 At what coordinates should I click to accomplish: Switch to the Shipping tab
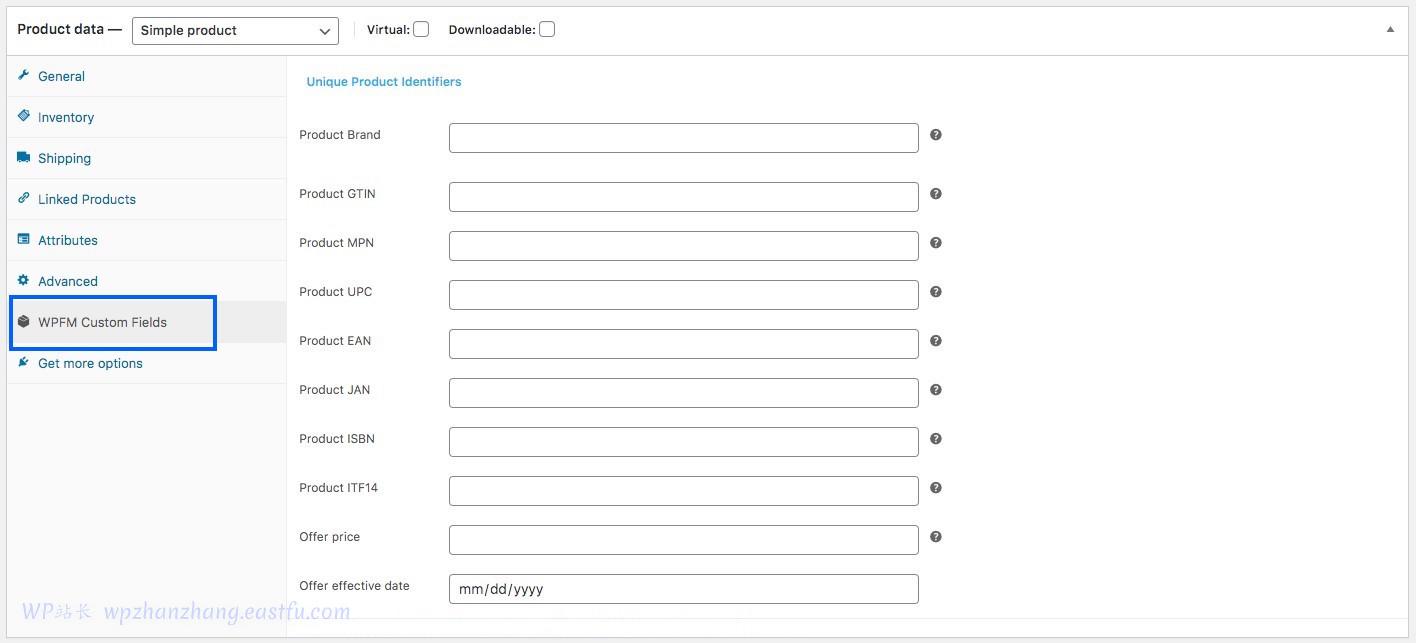146,158
